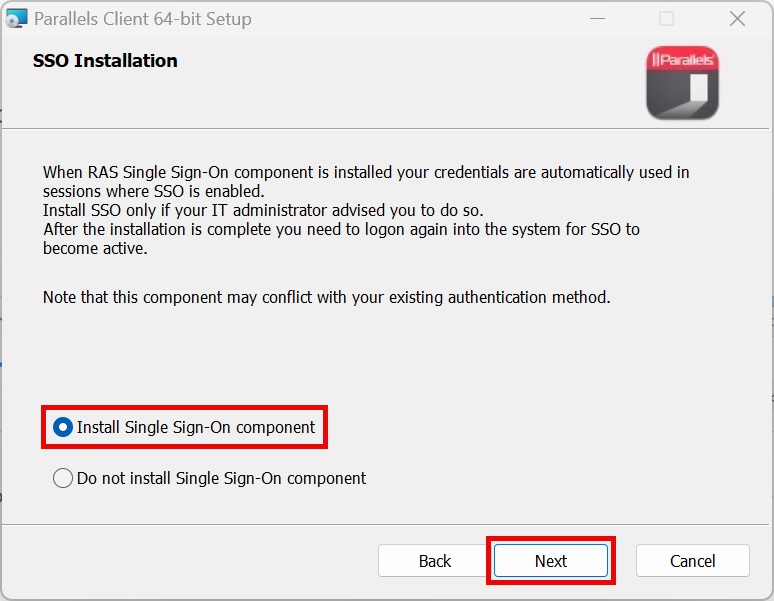Click the note about authentication method conflict
The height and width of the screenshot is (601, 774).
326,297
